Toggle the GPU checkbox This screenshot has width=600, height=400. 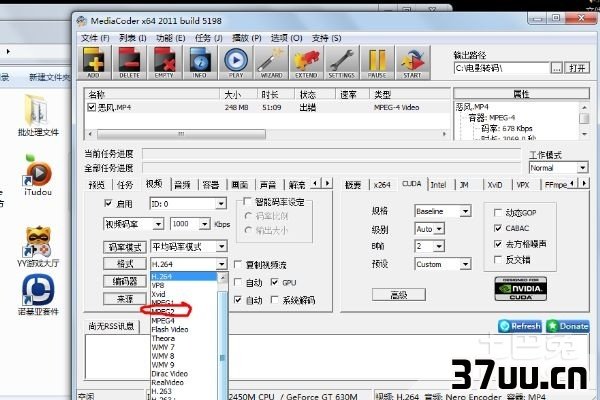274,282
